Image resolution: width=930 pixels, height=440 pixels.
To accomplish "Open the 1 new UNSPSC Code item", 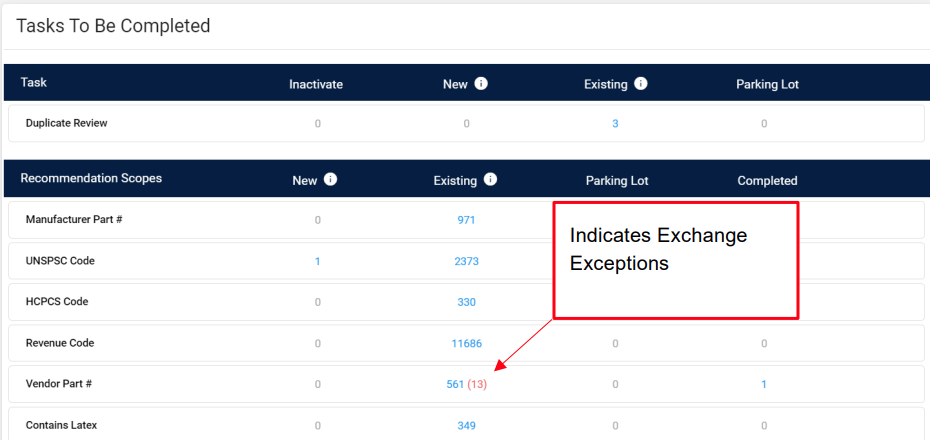I will point(317,261).
